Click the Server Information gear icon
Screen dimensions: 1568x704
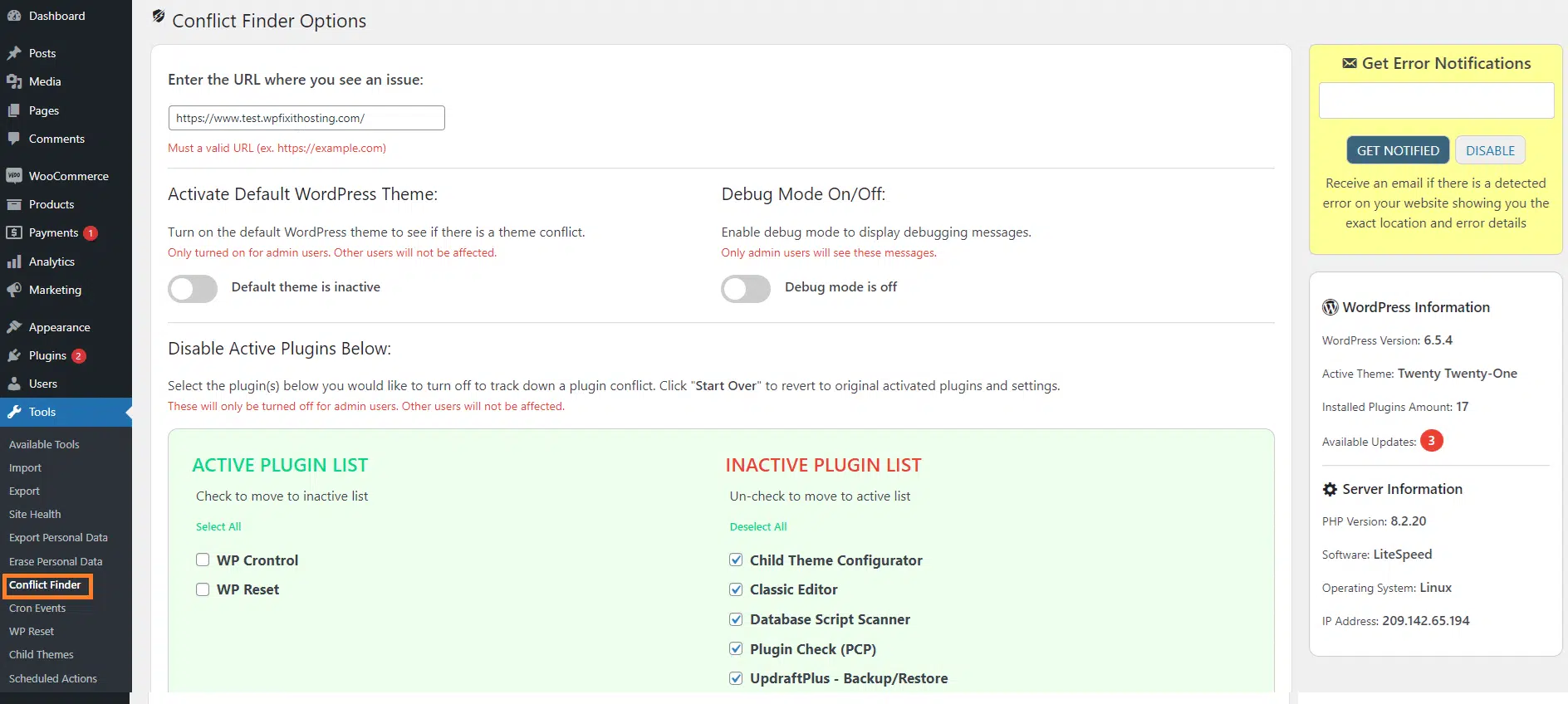click(x=1330, y=490)
